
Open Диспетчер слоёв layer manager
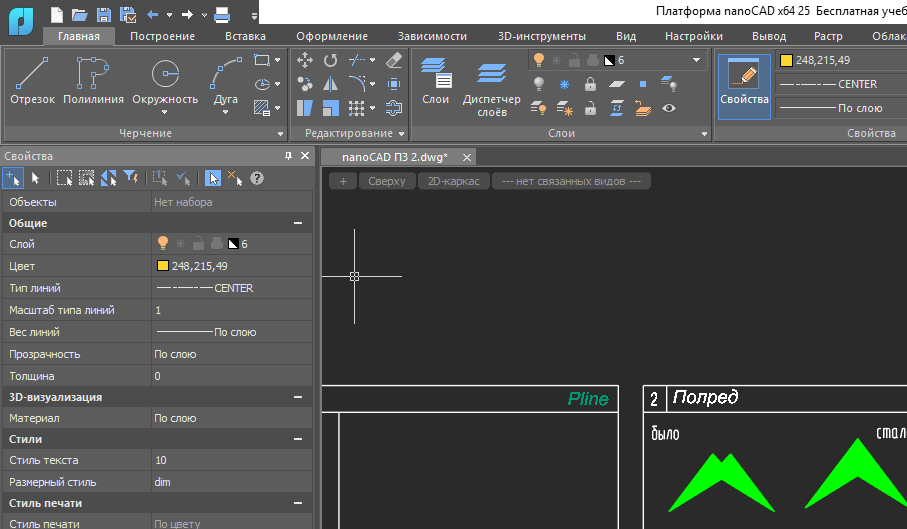[492, 87]
